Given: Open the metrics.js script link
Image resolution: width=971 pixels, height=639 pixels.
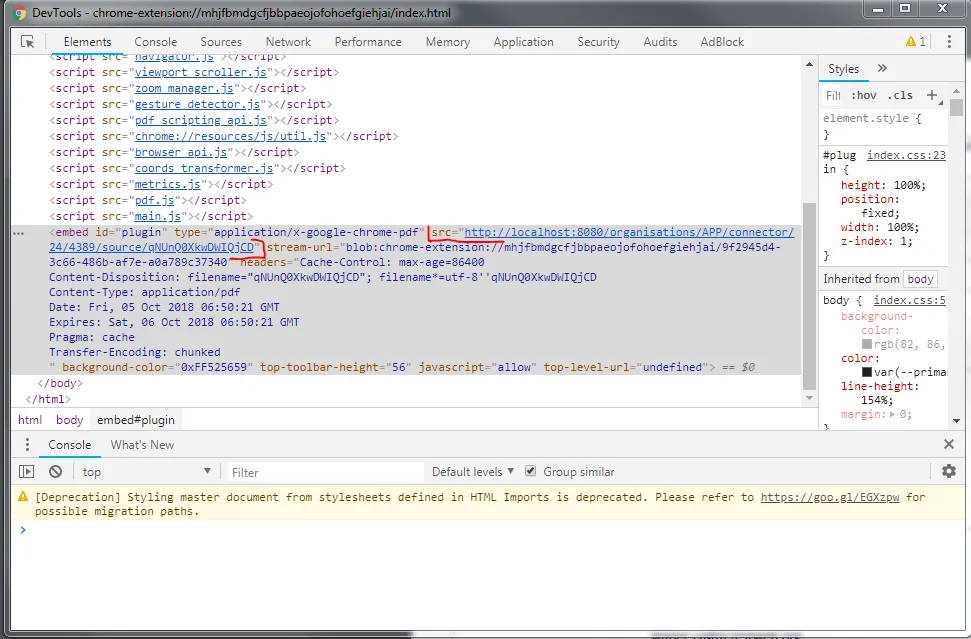Looking at the screenshot, I should tap(168, 185).
